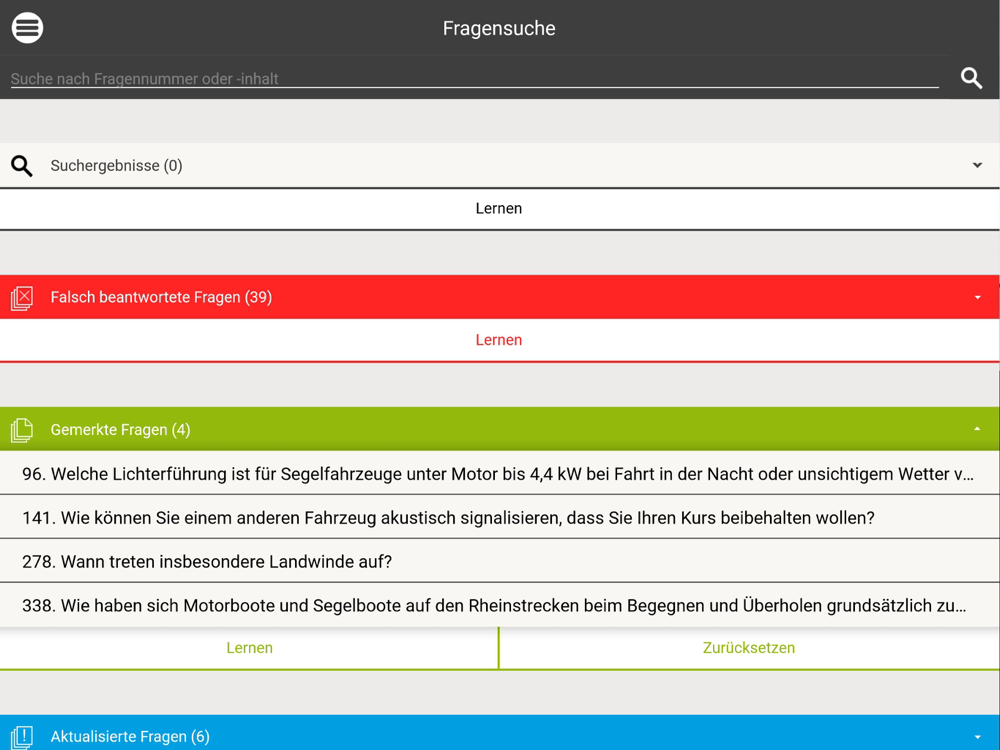Image resolution: width=1000 pixels, height=750 pixels.
Task: Open question 96 about Lichterführung
Action: (x=500, y=474)
